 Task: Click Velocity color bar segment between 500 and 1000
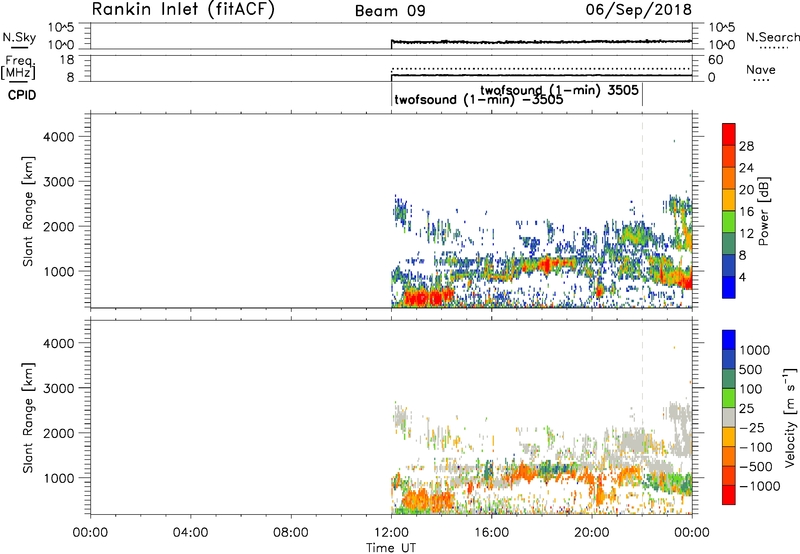tap(729, 359)
